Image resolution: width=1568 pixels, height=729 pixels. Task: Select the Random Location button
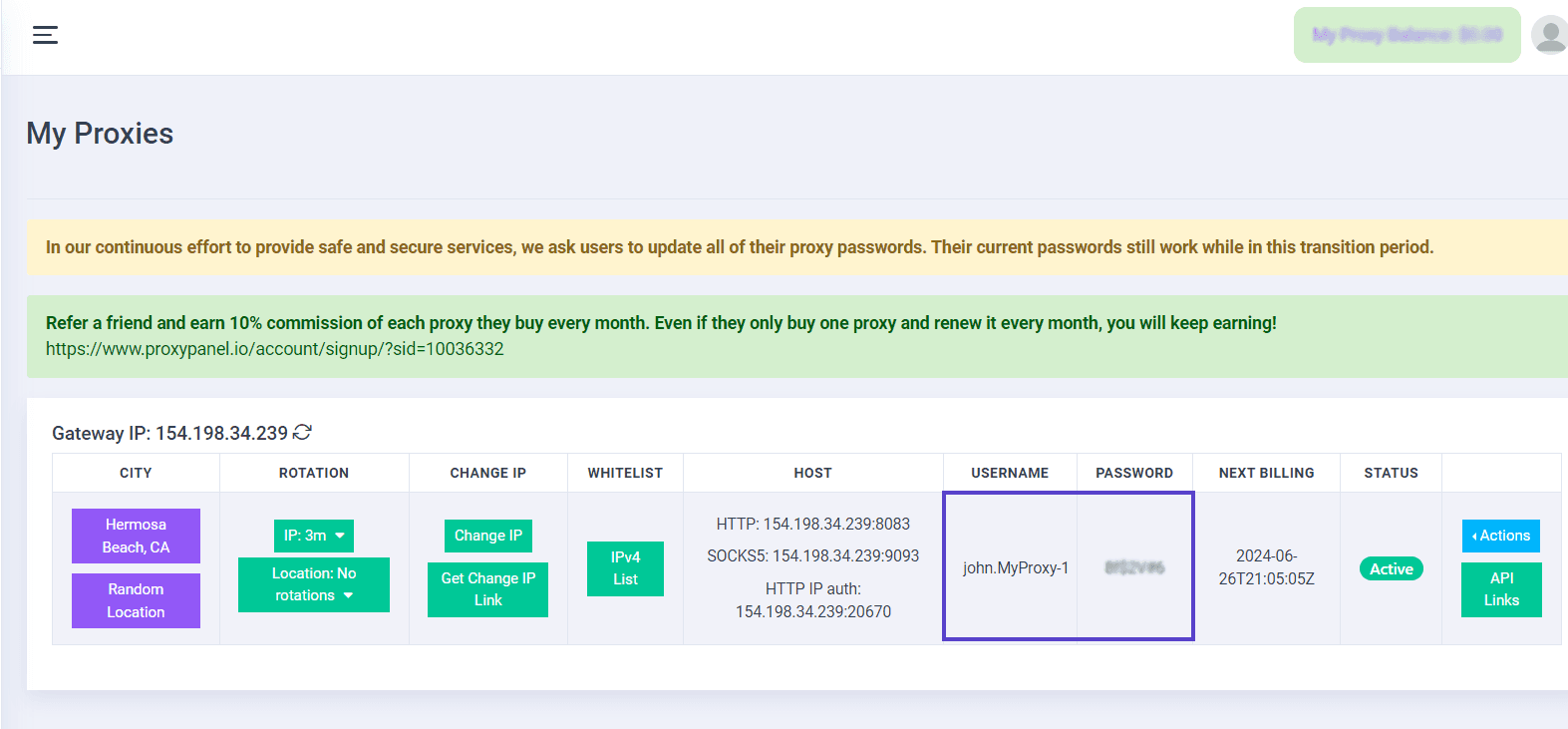tap(136, 600)
